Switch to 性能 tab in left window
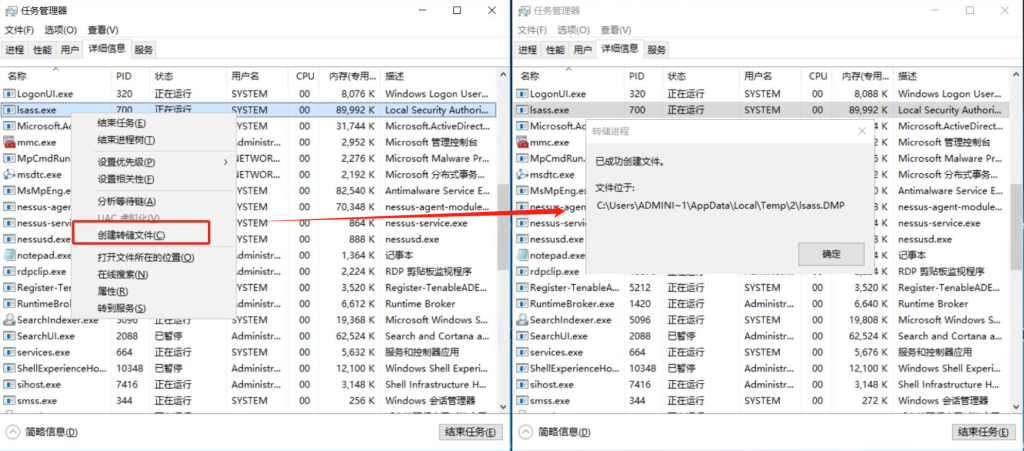The width and height of the screenshot is (1024, 451). (x=42, y=50)
